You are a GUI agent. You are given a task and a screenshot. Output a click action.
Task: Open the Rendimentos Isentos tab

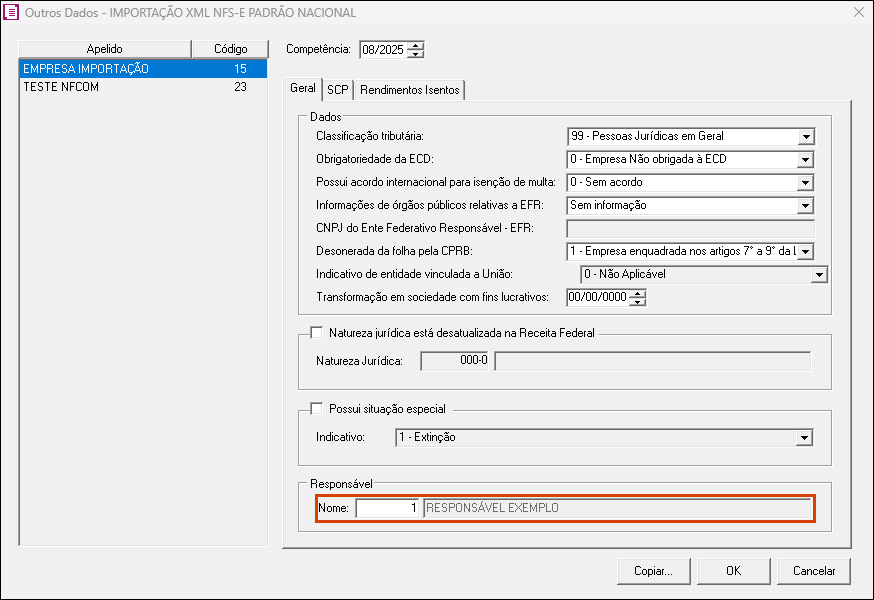(410, 90)
